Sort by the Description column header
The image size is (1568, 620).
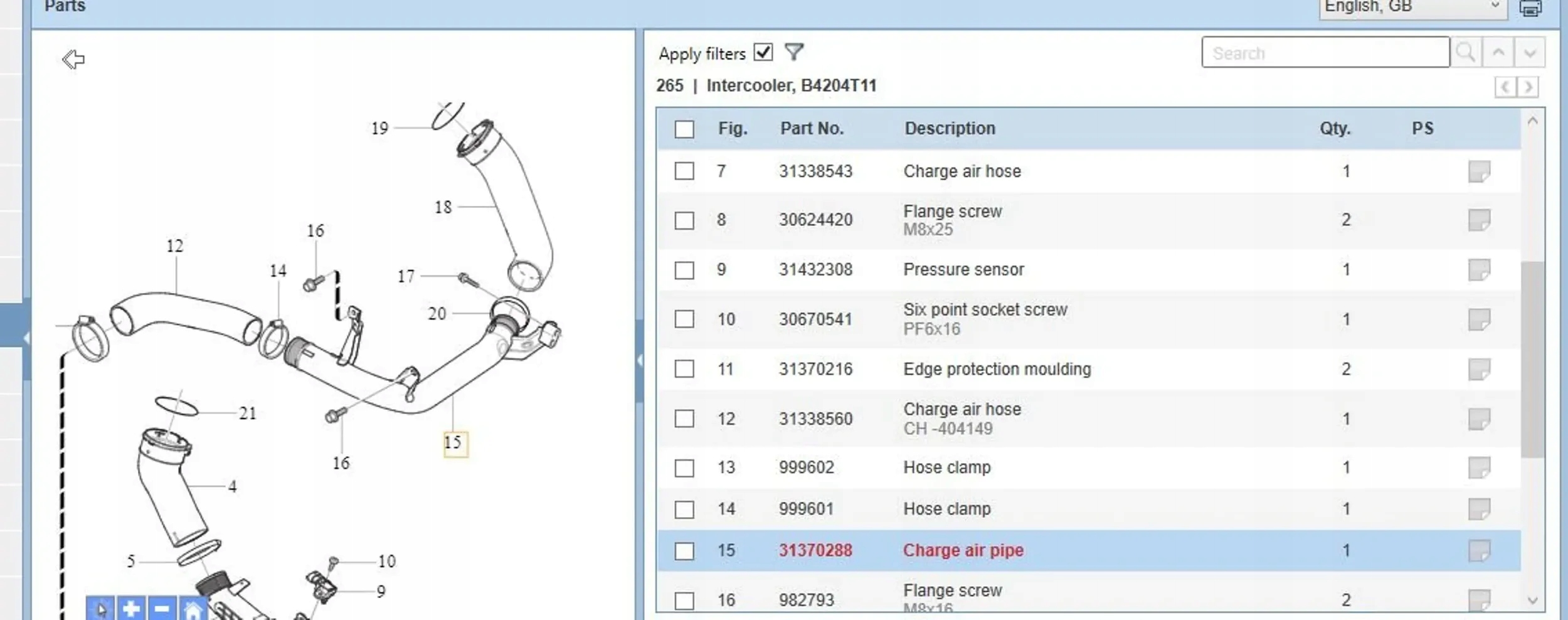tap(950, 129)
